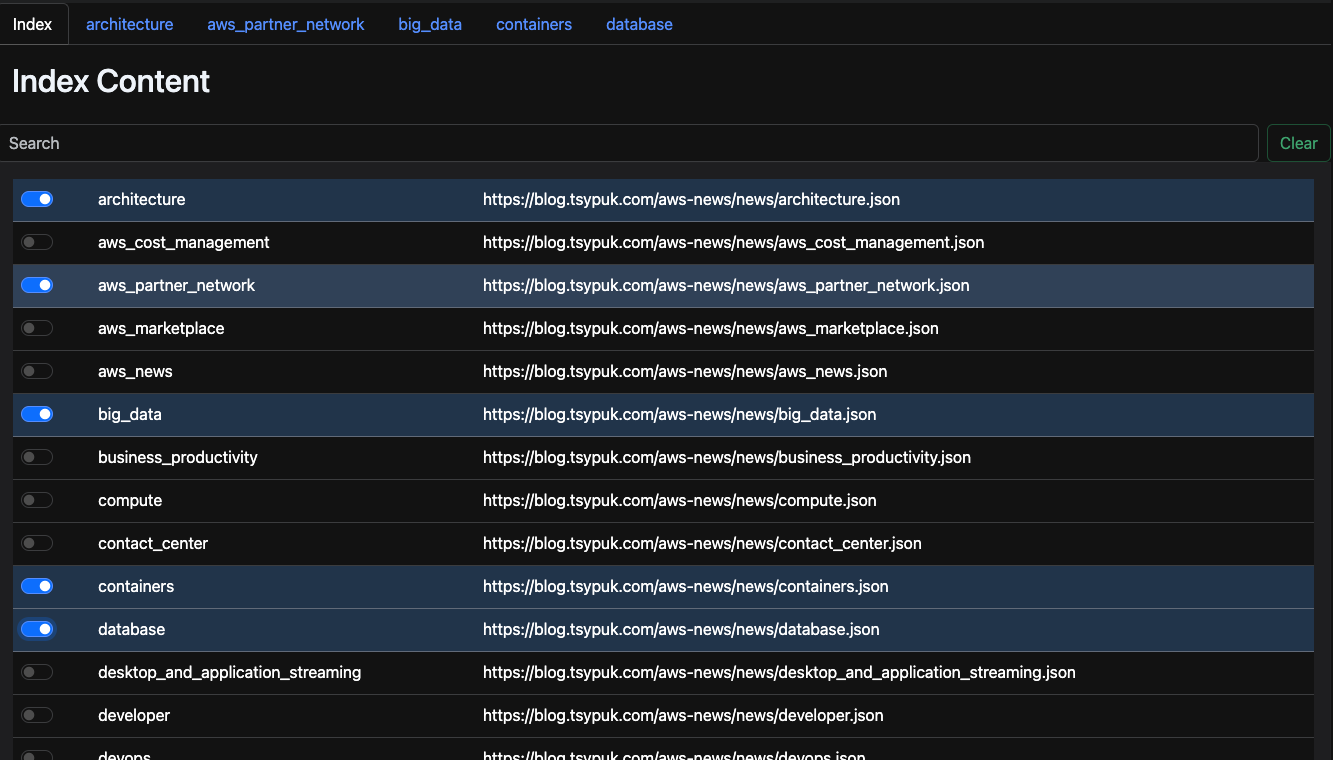Enable the contact_center toggle
Image resolution: width=1333 pixels, height=760 pixels.
[x=37, y=543]
